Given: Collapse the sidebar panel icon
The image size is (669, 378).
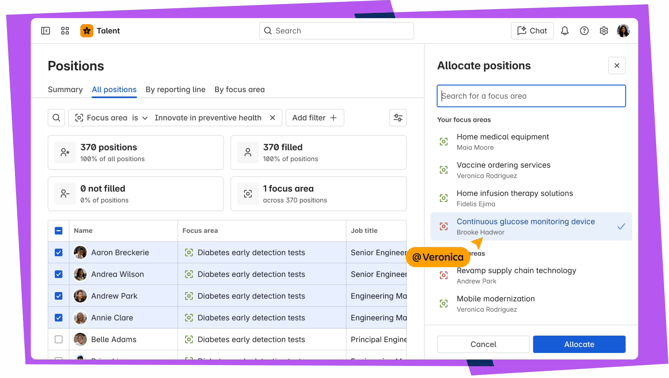Looking at the screenshot, I should 45,31.
